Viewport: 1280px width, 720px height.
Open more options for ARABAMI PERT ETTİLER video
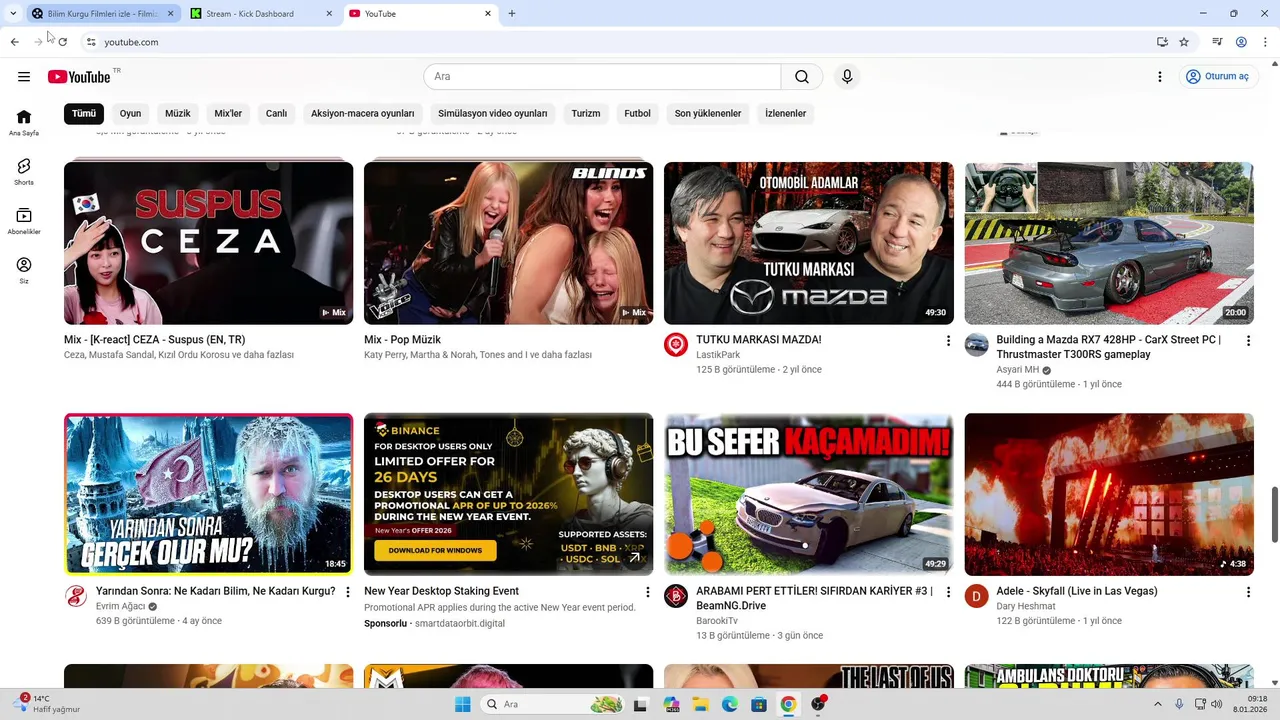coord(948,592)
